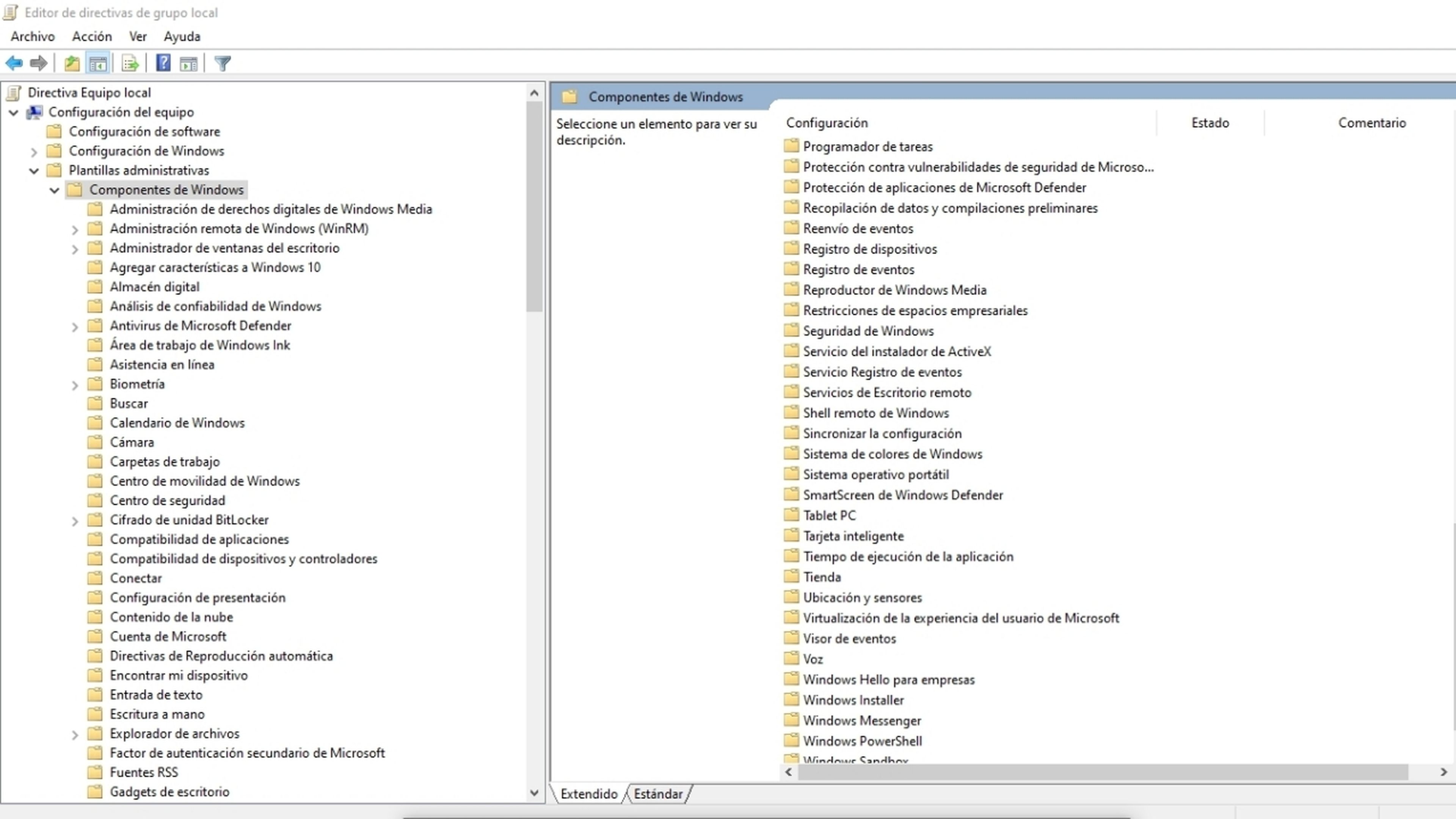Viewport: 1456px width, 819px height.
Task: Expand the Biometría tree node
Action: [x=75, y=385]
